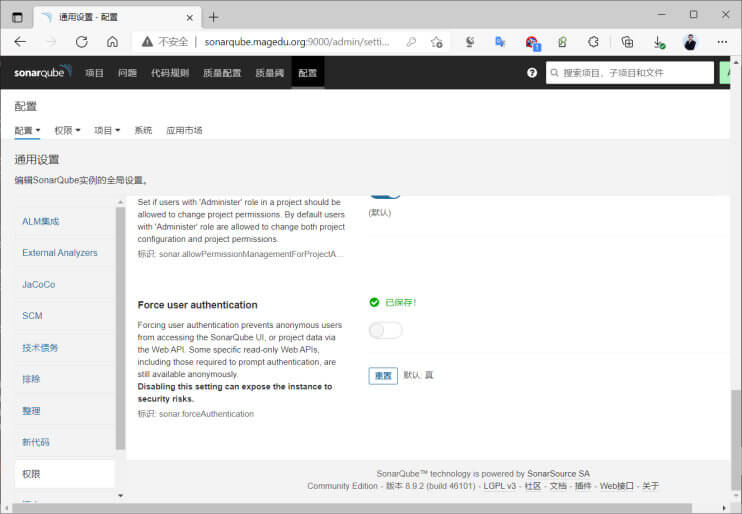Select ALM集成 settings category

41,221
